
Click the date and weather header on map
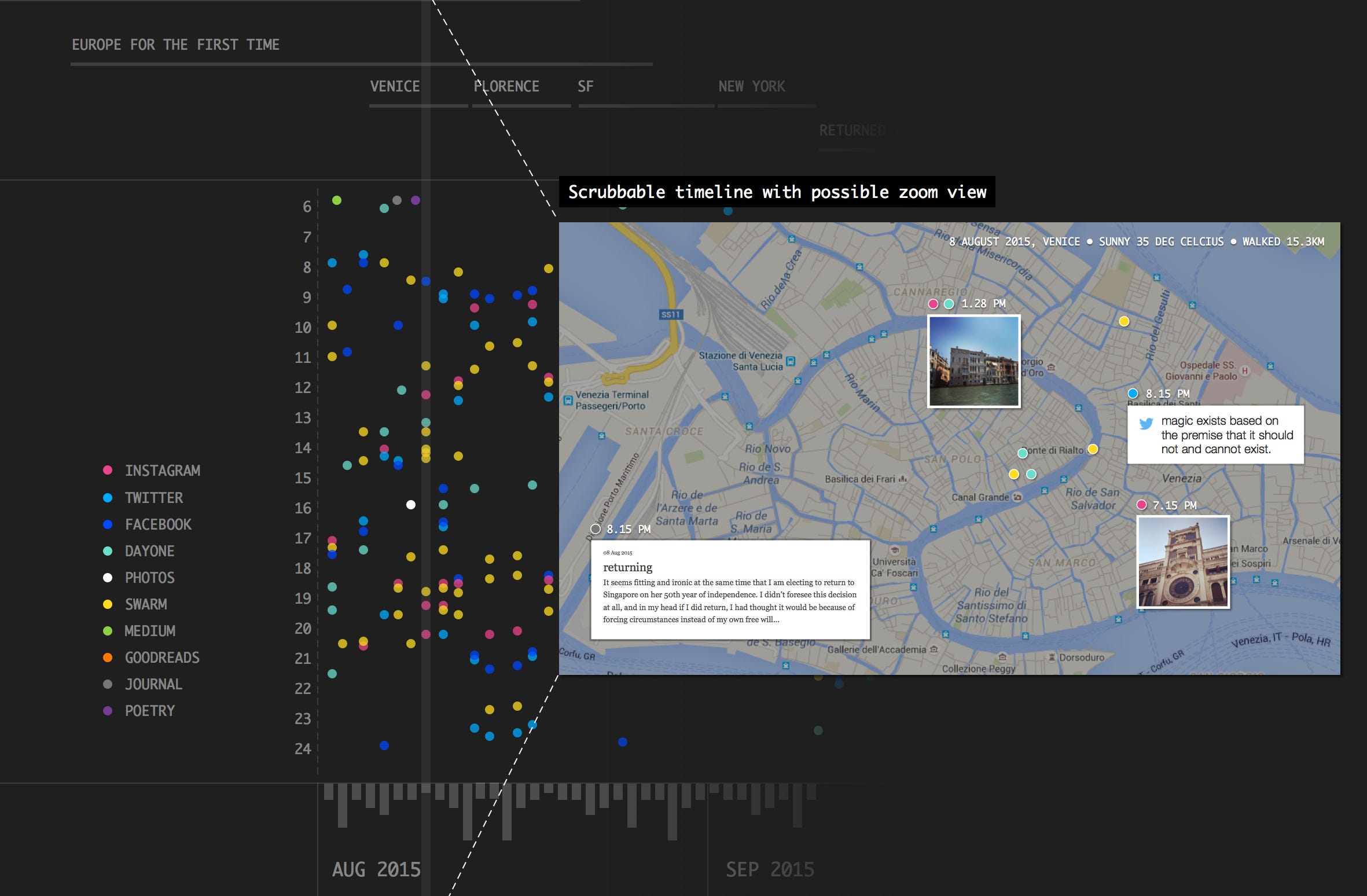(1137, 241)
